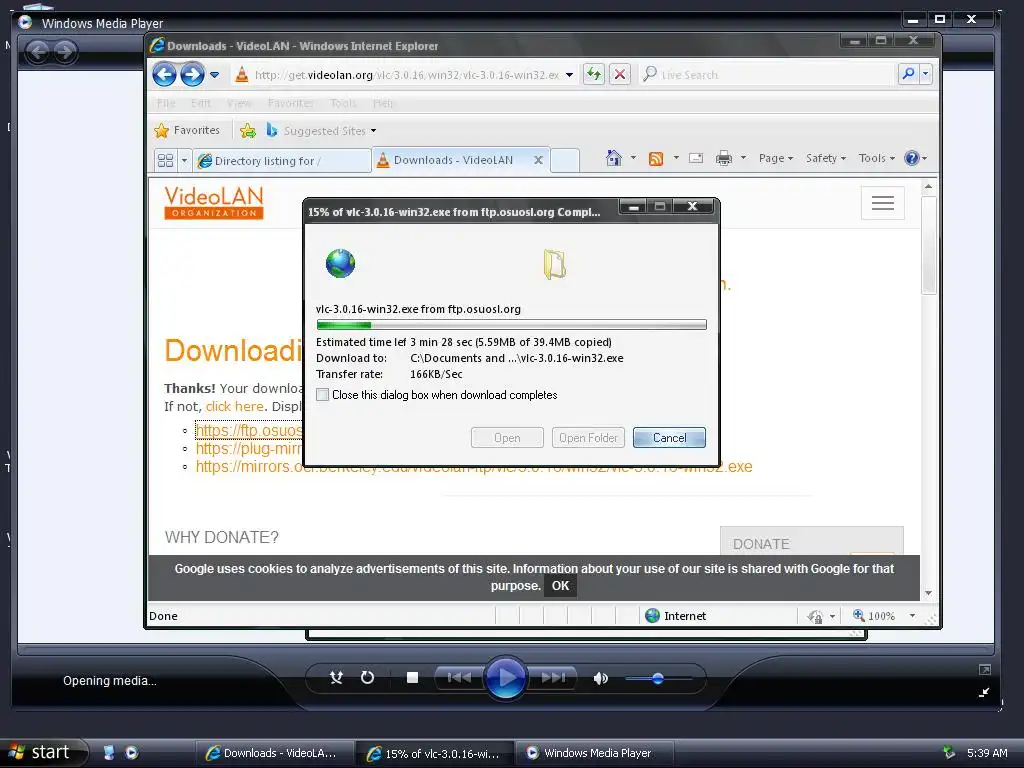
Task: Stop loading the page in IE
Action: [x=620, y=74]
